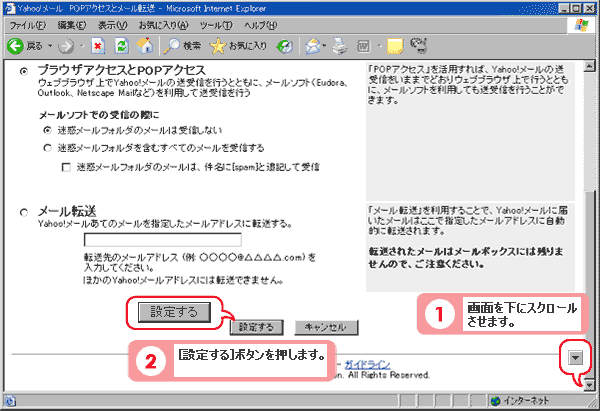Image resolution: width=600 pixels, height=411 pixels.
Task: Open the ヘルプ(H) menu
Action: pyautogui.click(x=260, y=26)
